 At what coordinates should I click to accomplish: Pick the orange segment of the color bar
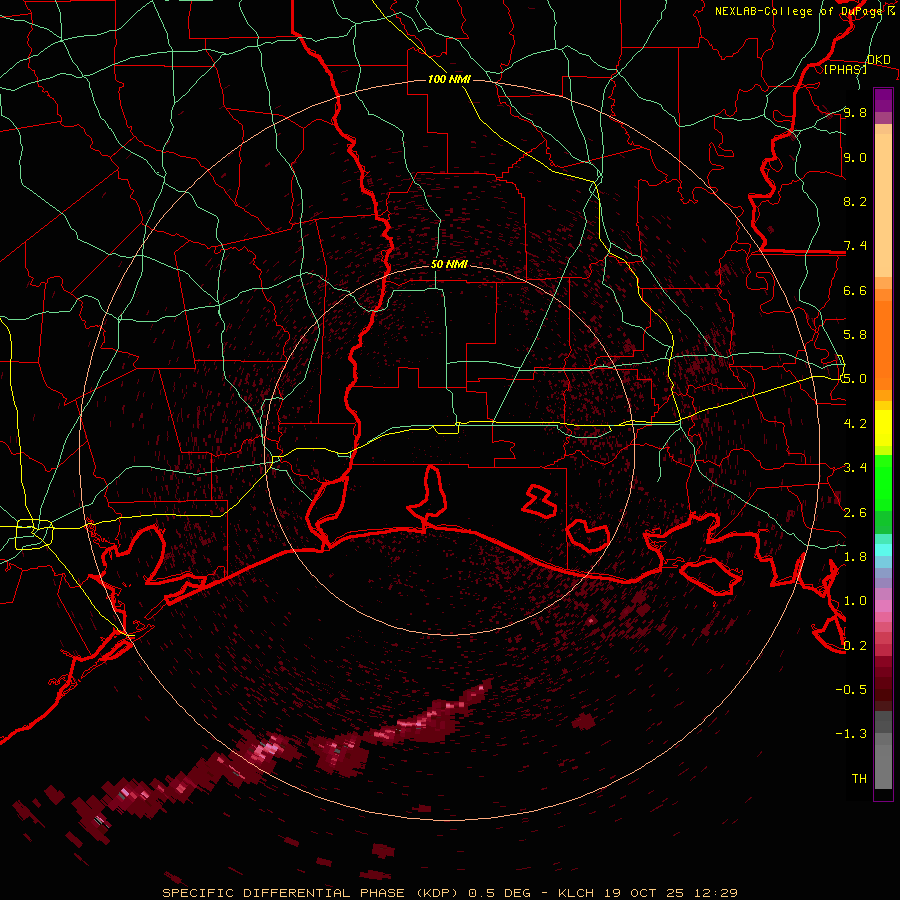(x=883, y=346)
